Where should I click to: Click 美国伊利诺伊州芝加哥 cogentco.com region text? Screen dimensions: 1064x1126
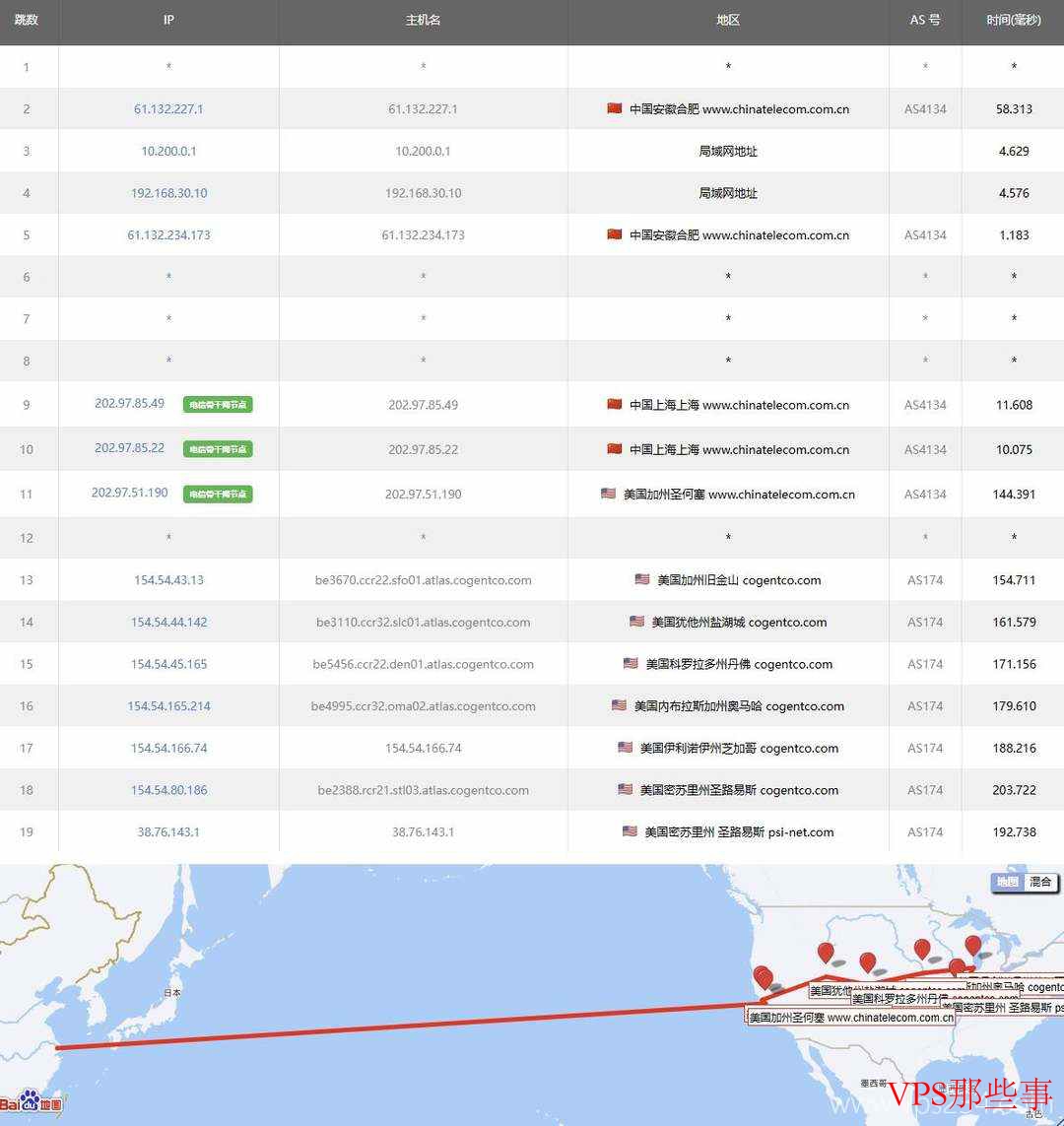[739, 749]
